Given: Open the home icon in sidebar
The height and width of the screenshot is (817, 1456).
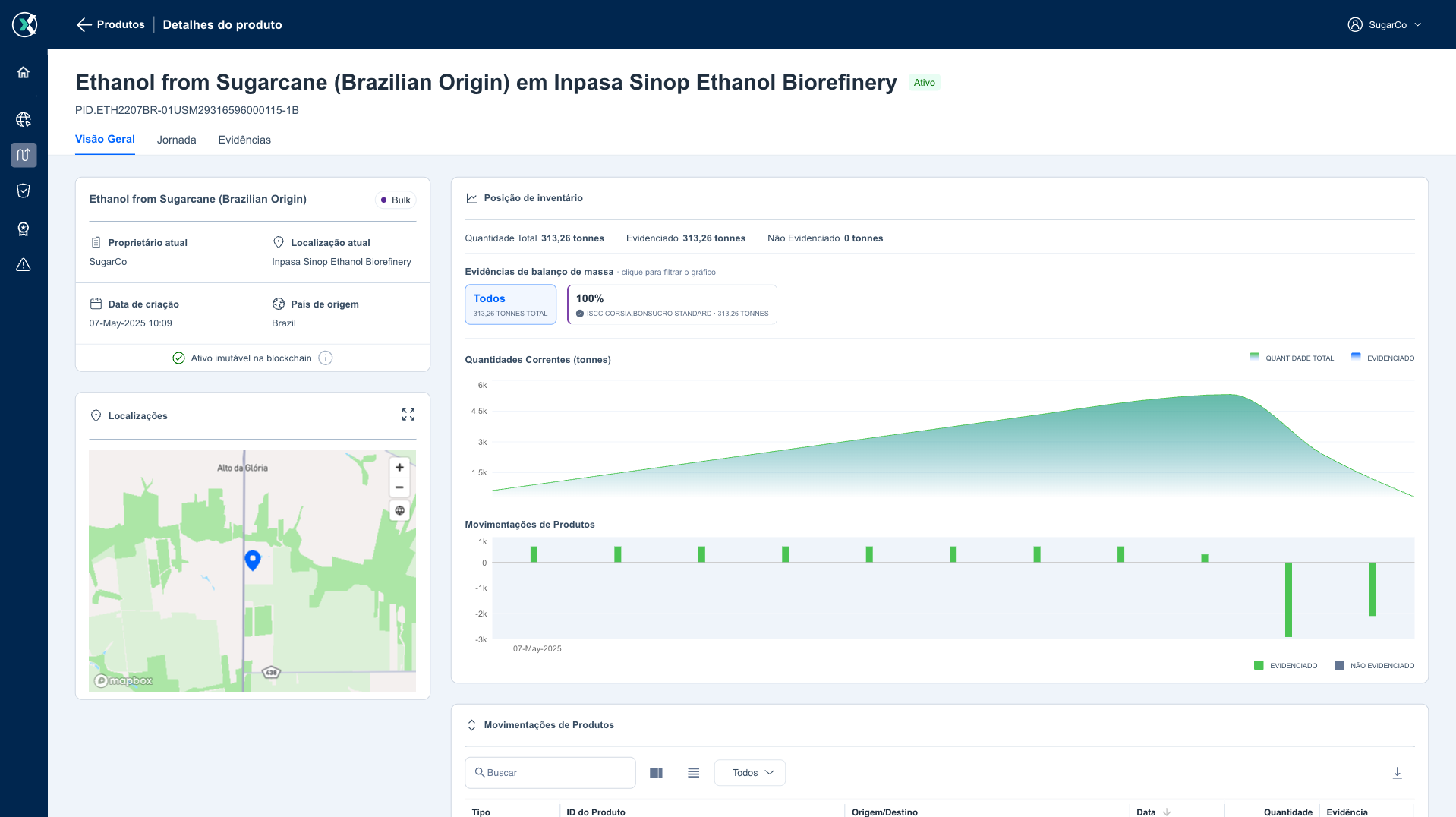Looking at the screenshot, I should pos(24,72).
